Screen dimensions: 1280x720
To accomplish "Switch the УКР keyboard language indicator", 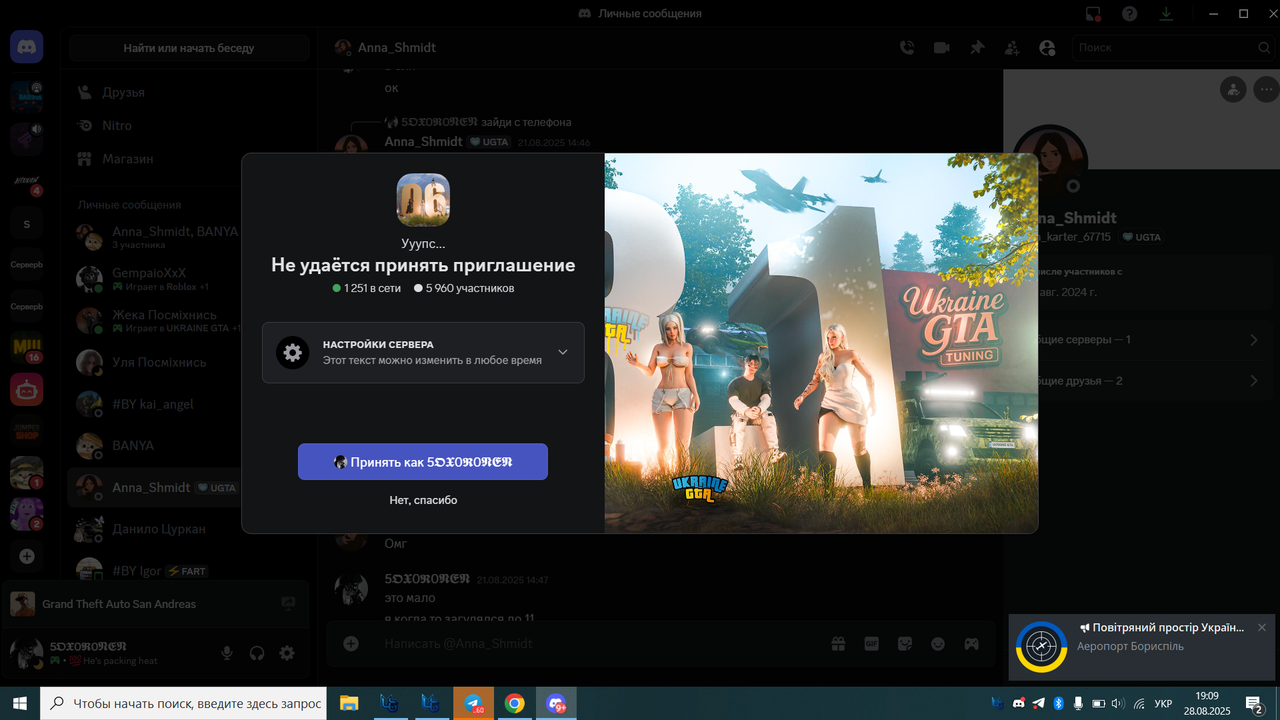I will point(1163,704).
